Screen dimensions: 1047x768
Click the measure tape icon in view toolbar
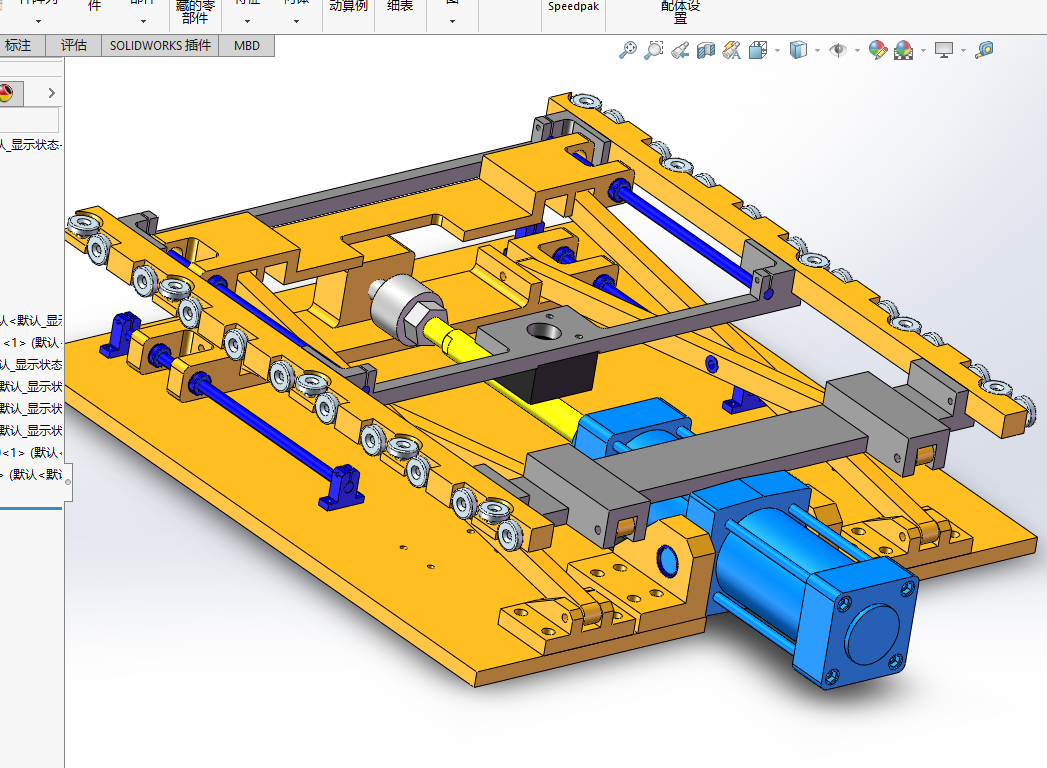tap(984, 50)
